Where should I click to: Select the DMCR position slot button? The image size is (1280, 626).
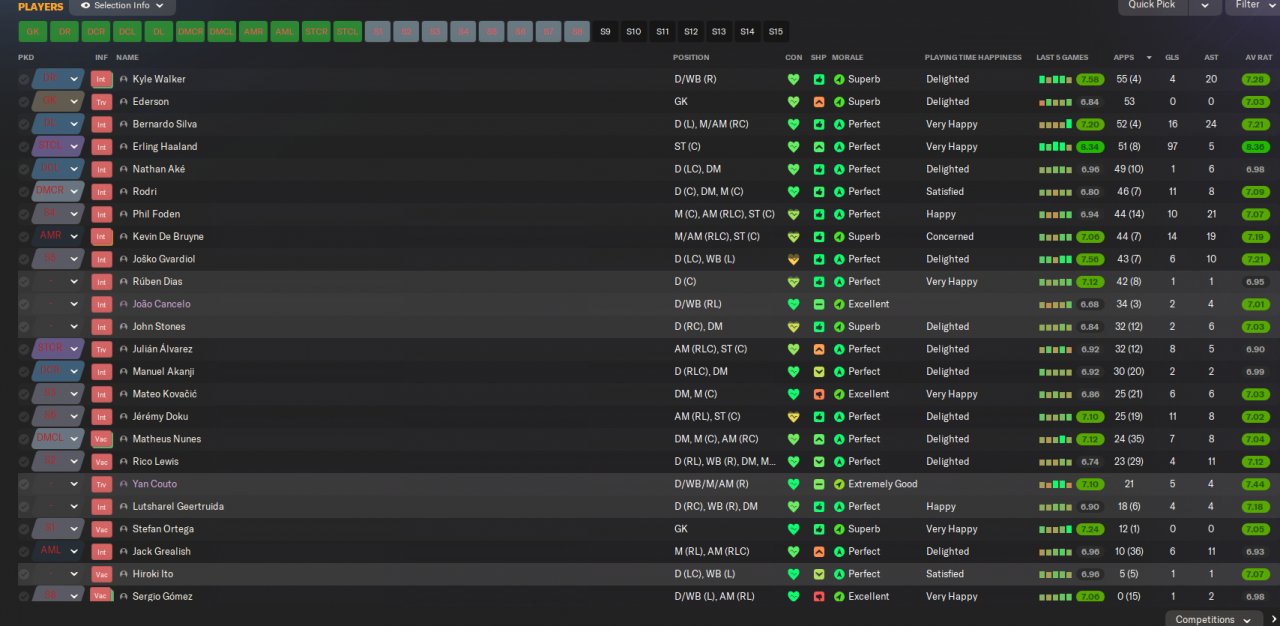coord(190,32)
